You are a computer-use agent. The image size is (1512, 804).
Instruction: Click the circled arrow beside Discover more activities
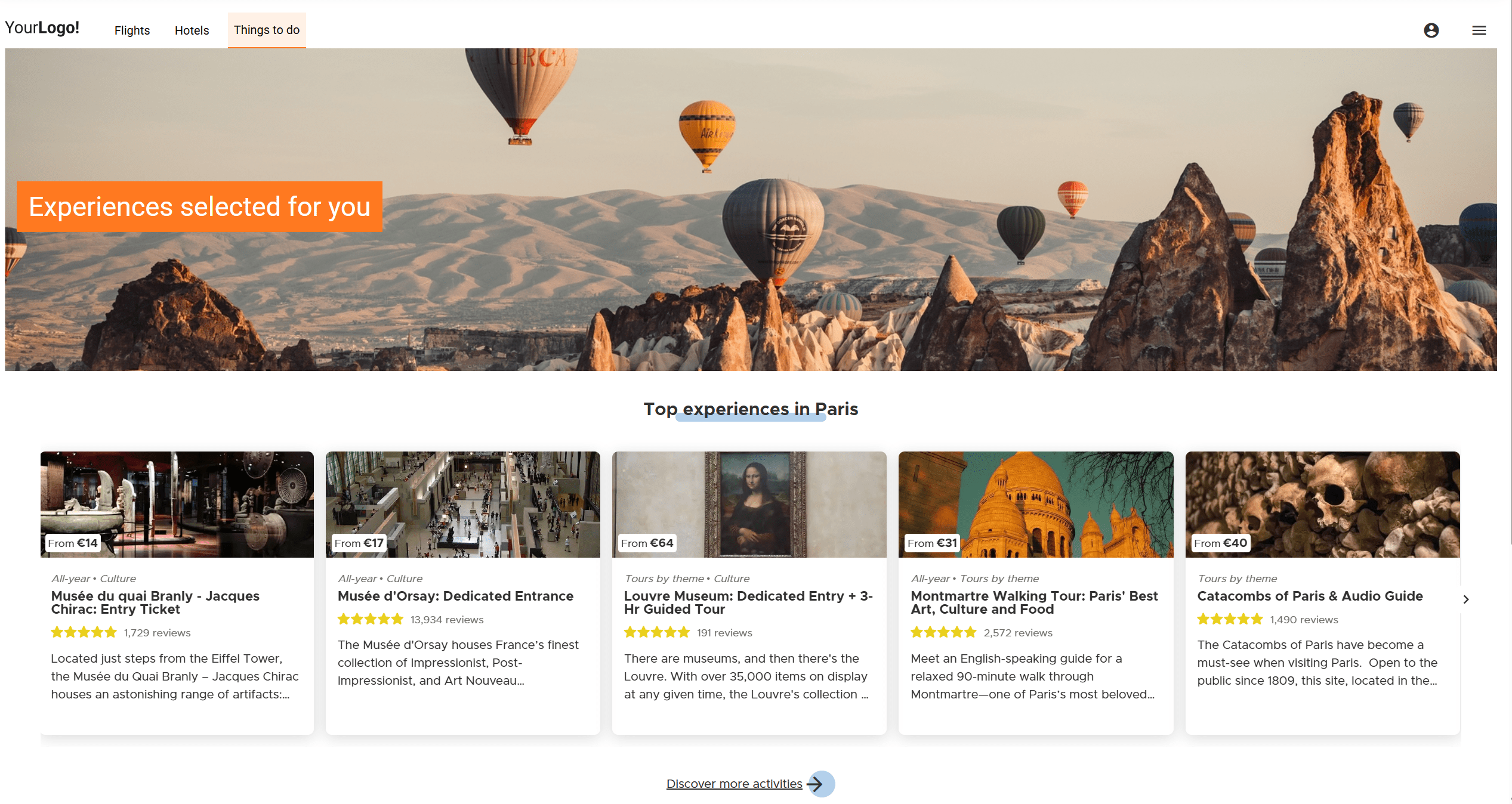tap(820, 784)
